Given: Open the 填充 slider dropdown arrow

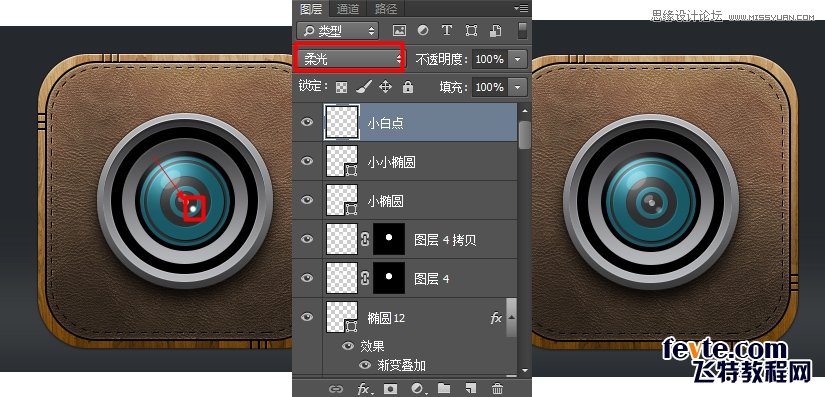Looking at the screenshot, I should (x=518, y=87).
